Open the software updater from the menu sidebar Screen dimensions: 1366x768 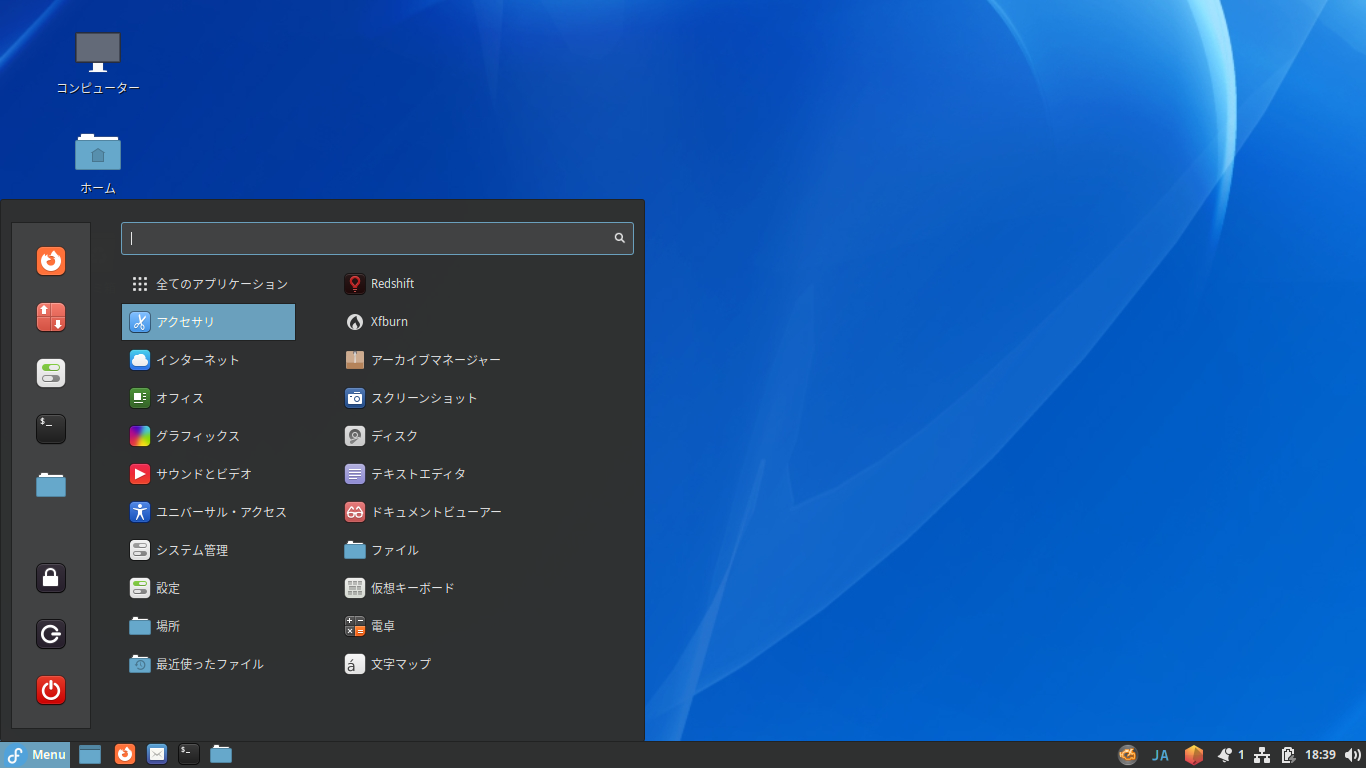pyautogui.click(x=50, y=317)
